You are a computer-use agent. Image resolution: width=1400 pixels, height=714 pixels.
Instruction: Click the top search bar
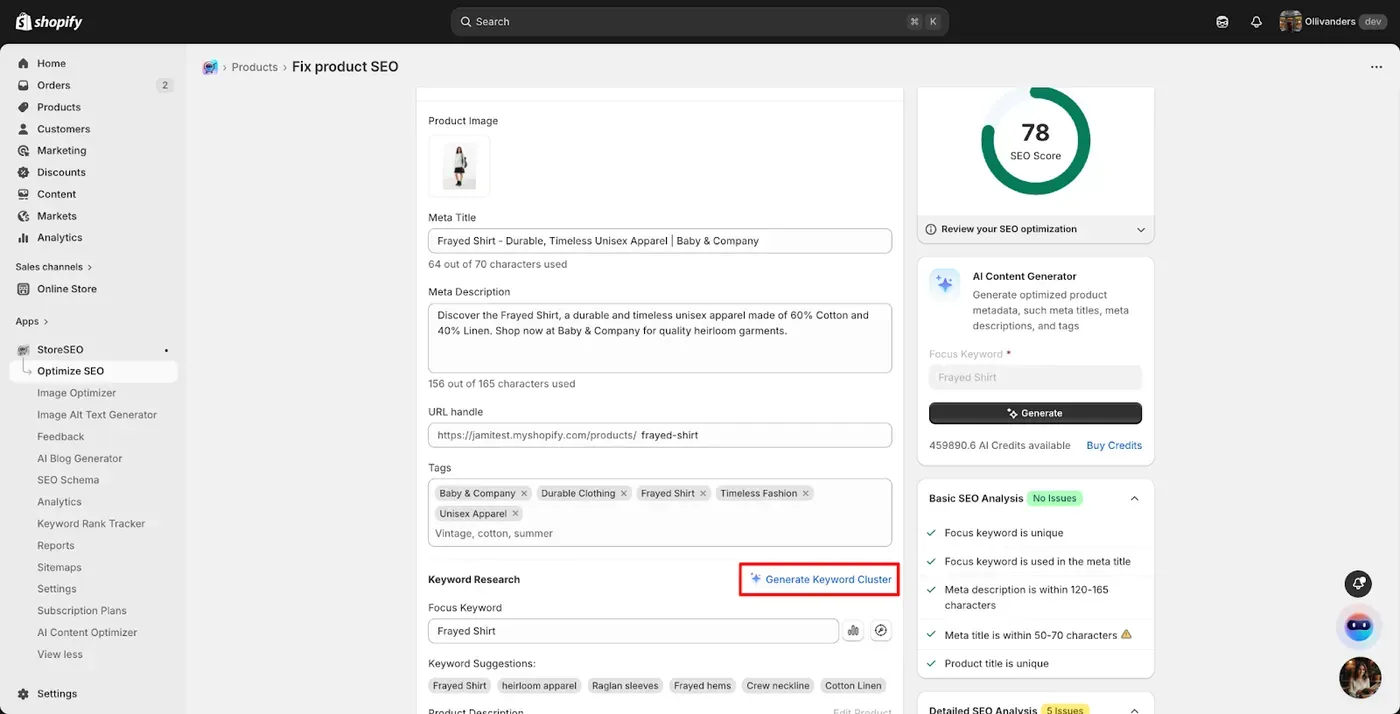699,22
